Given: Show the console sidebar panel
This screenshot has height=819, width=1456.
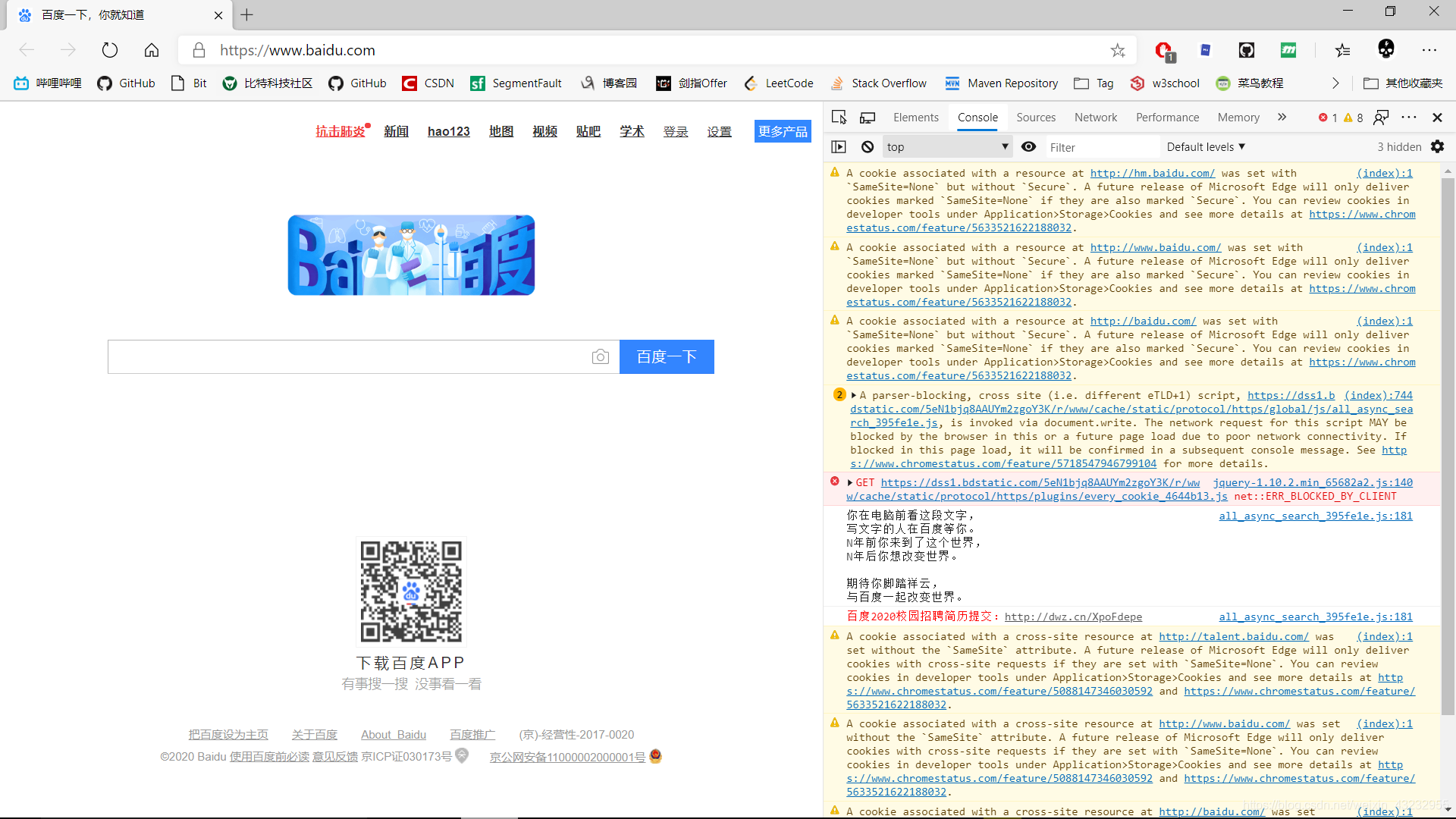Looking at the screenshot, I should [839, 146].
